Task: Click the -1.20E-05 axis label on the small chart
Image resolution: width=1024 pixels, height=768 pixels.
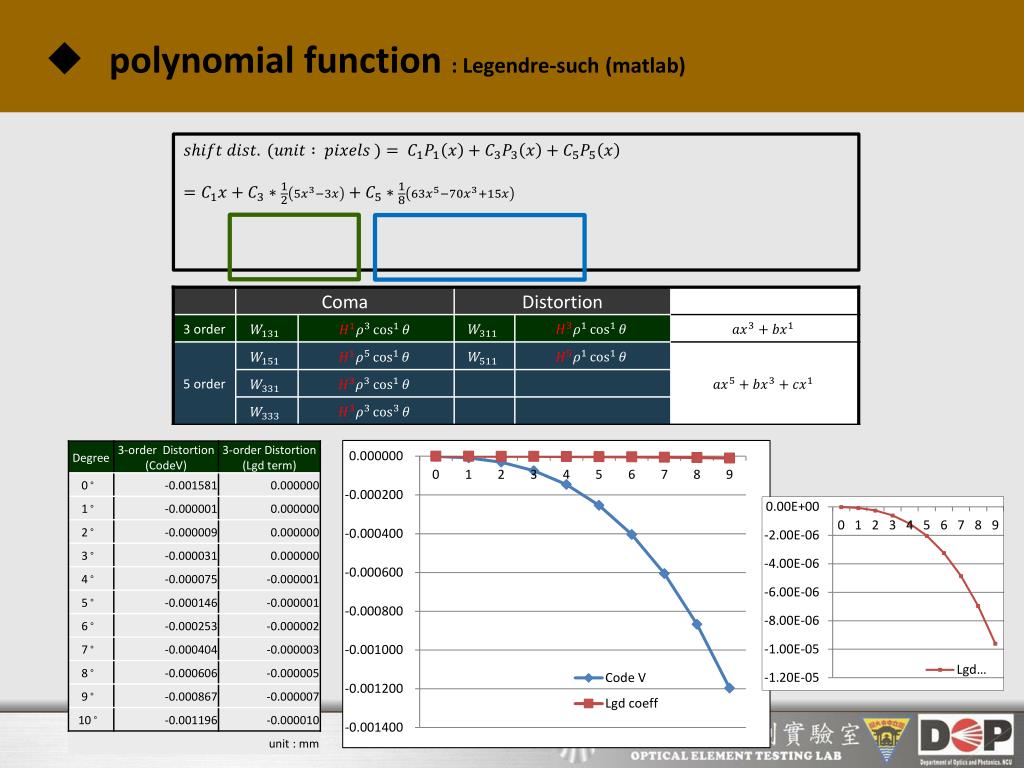Action: coord(792,678)
